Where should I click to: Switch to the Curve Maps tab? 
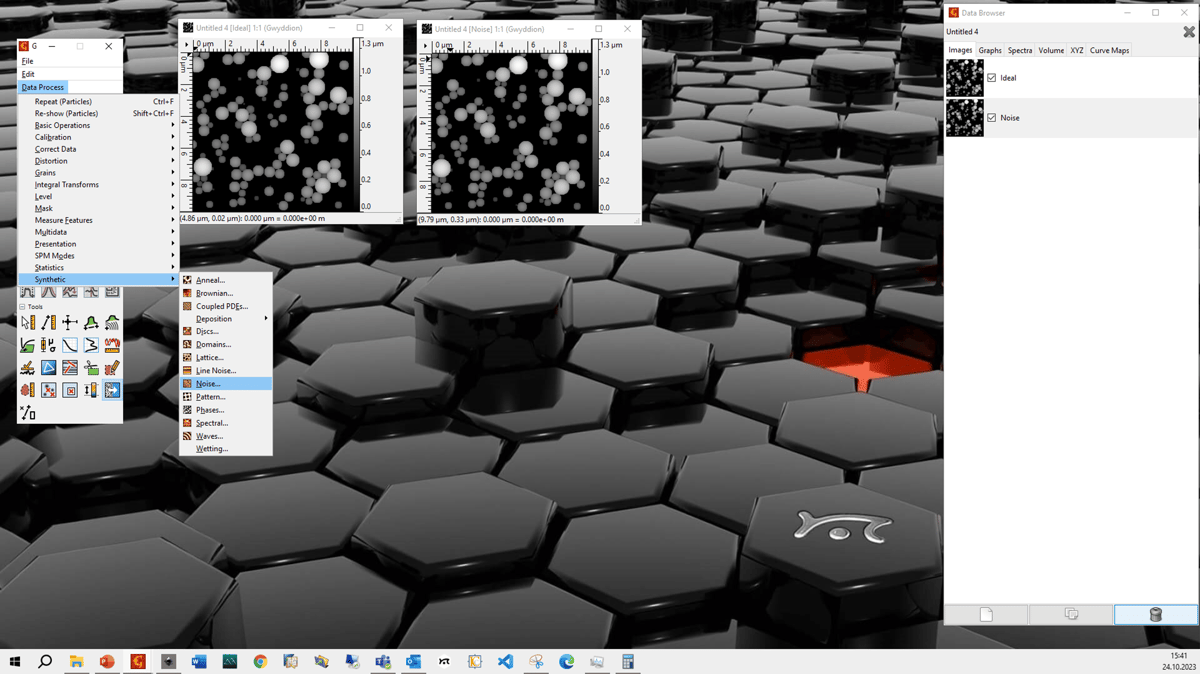pos(1109,50)
